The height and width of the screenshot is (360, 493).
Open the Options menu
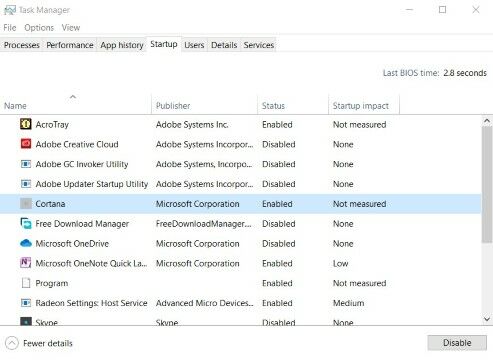coord(39,28)
